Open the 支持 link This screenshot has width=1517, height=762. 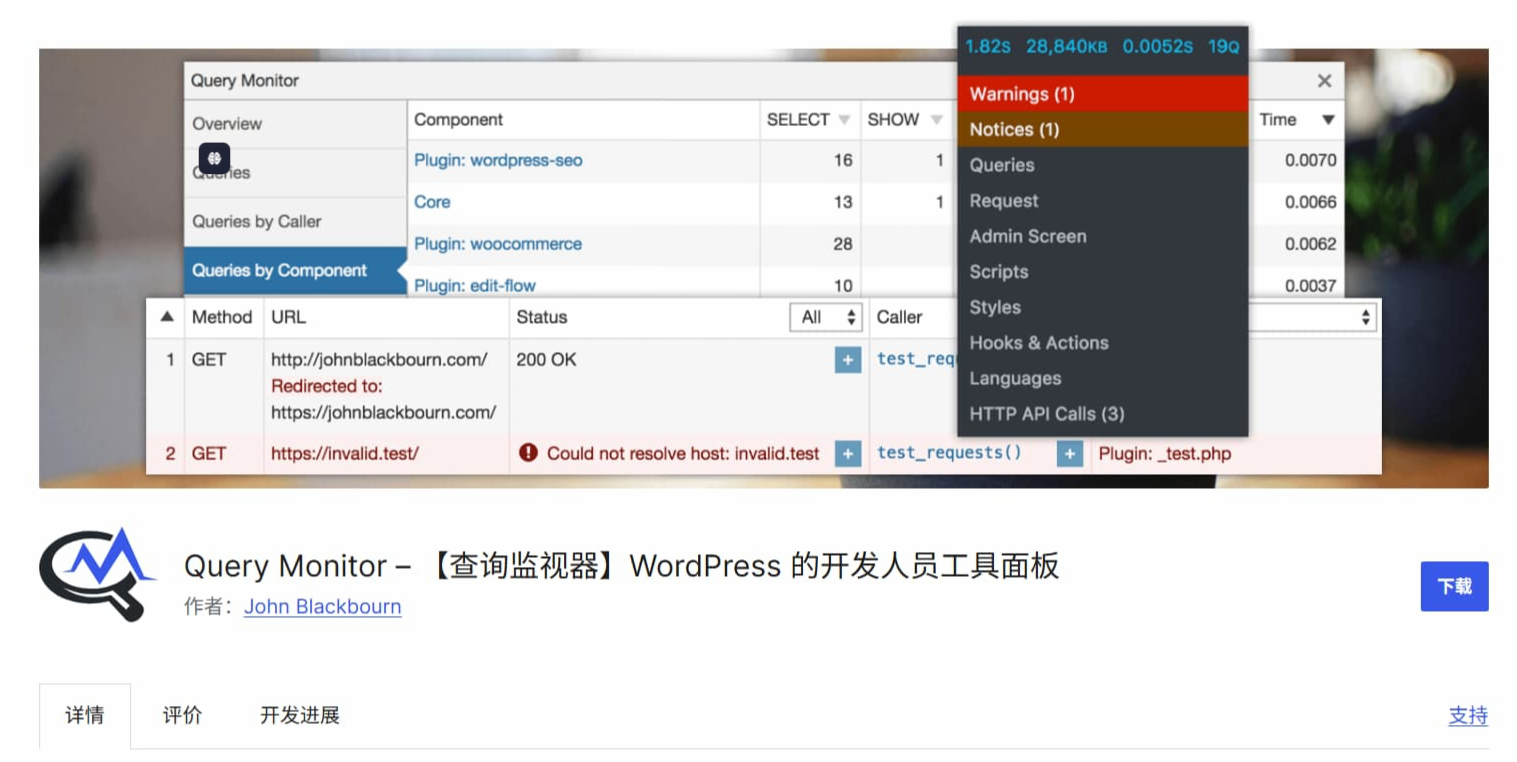(x=1467, y=716)
